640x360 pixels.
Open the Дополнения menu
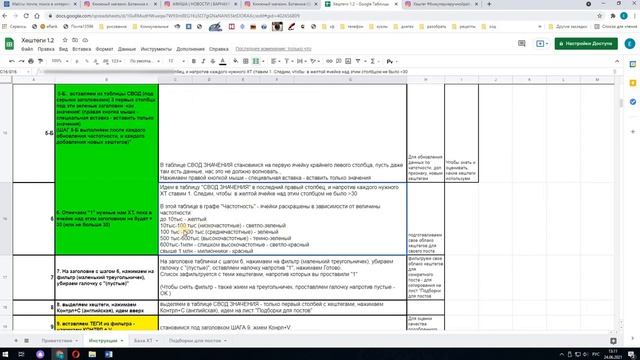[x=191, y=49]
